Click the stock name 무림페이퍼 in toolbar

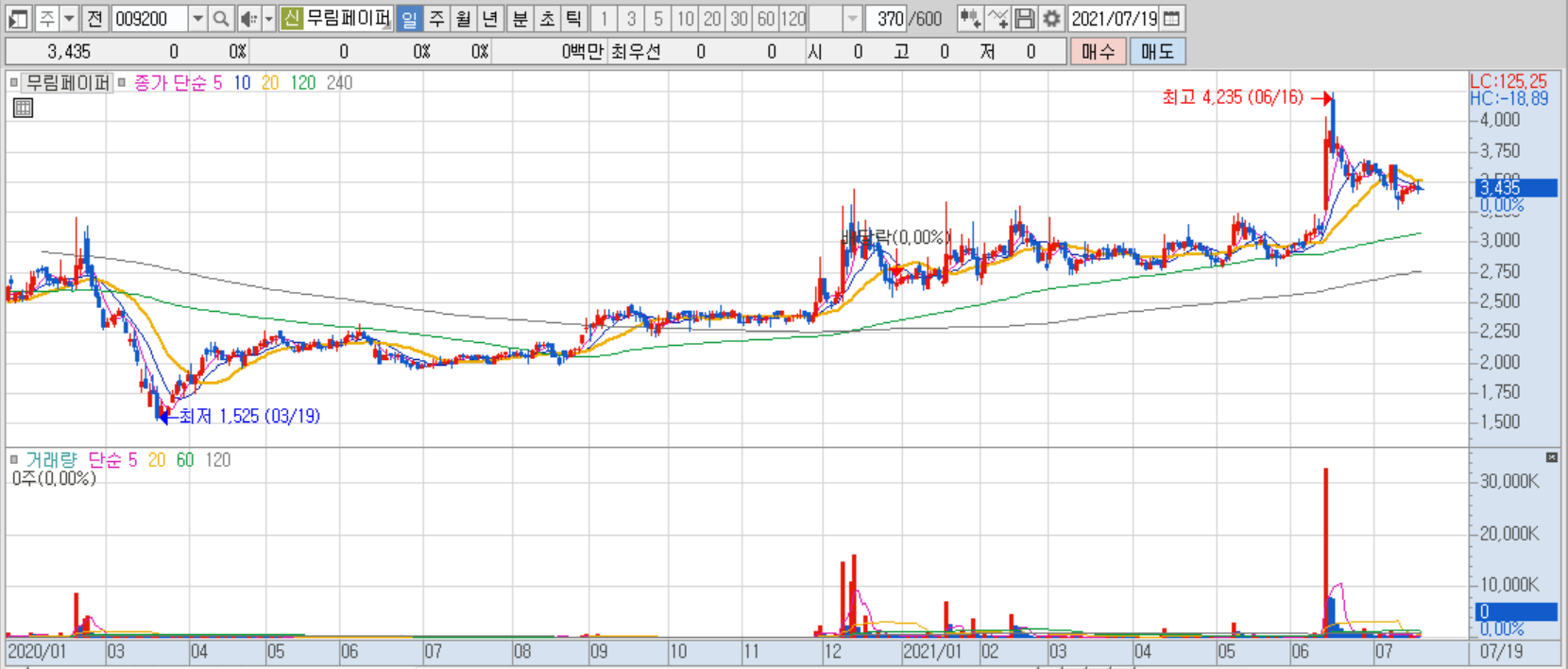pos(348,18)
